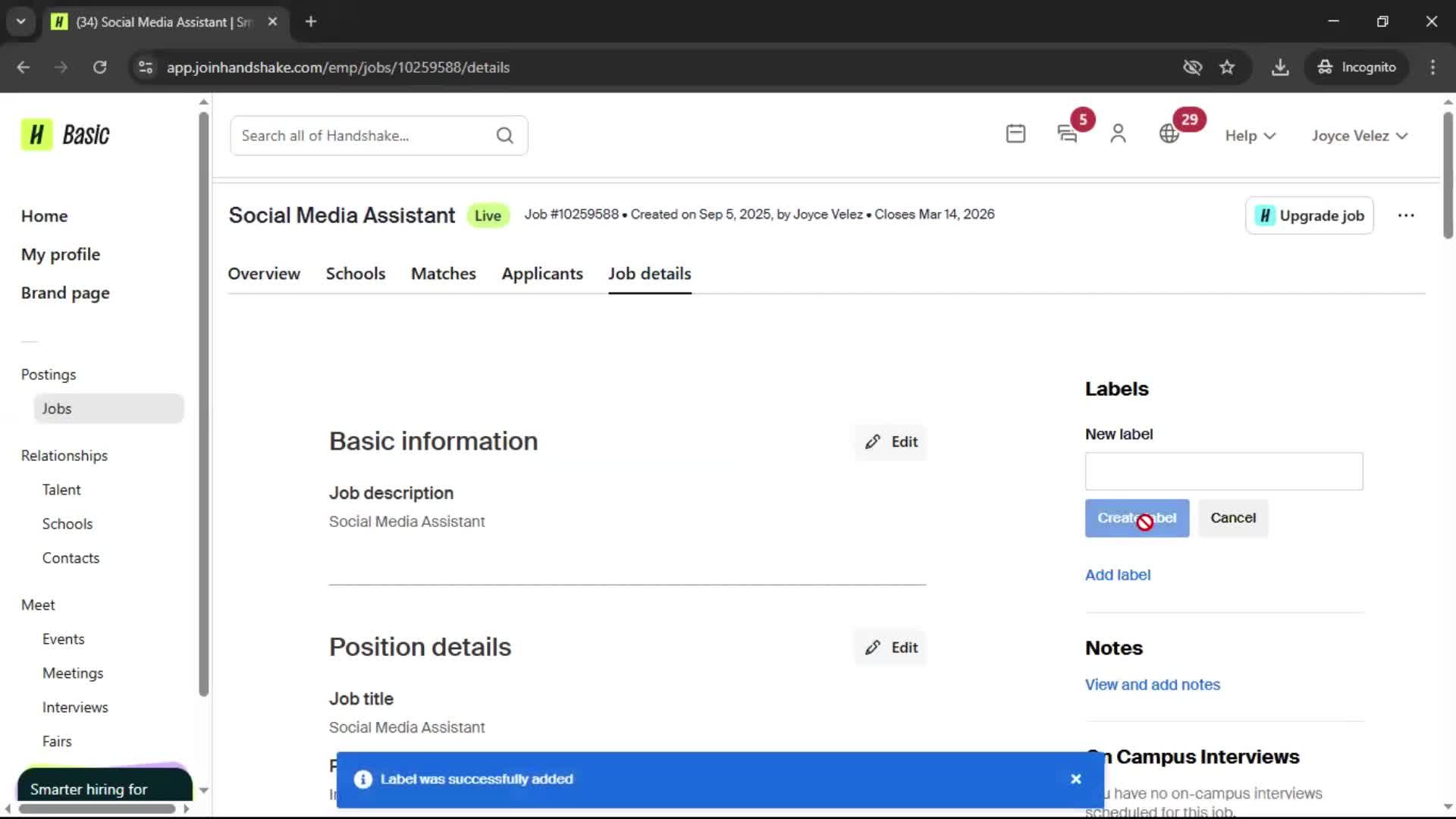Click the Smarter hiring promo card
Viewport: 1456px width, 819px height.
[105, 784]
